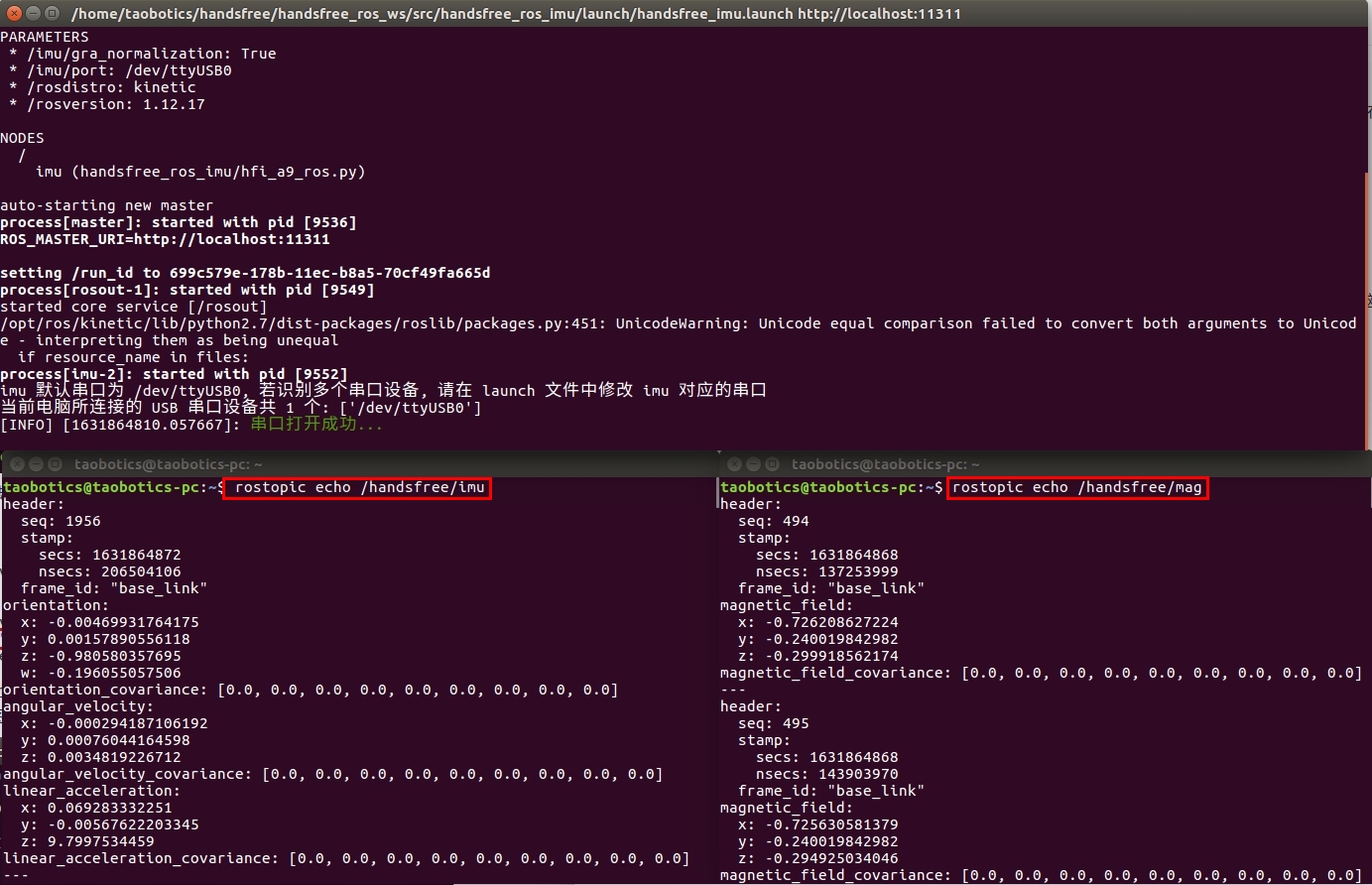Click the 'rostopic echo /handsfree/imu' command
The height and width of the screenshot is (885, 1372).
tap(359, 487)
